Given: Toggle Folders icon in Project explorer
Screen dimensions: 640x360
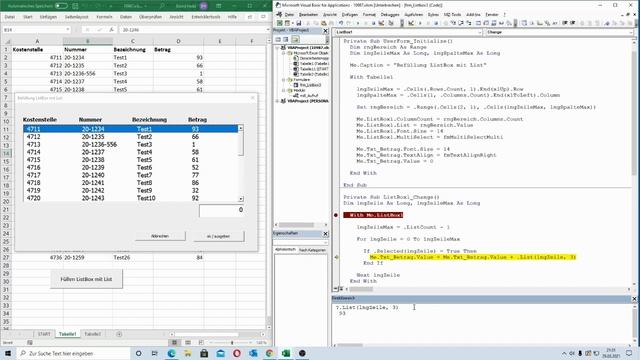Looking at the screenshot, I should click(x=295, y=39).
